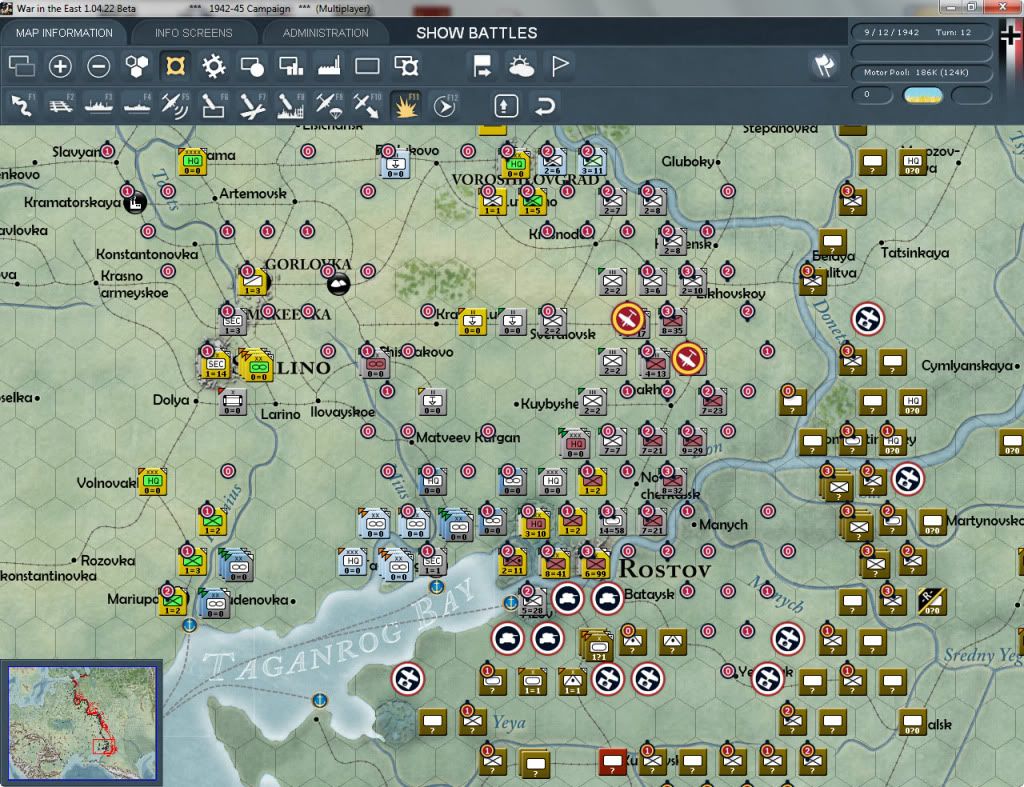The width and height of the screenshot is (1024, 787).
Task: Select the 7=23 unit counter
Action: (x=712, y=402)
